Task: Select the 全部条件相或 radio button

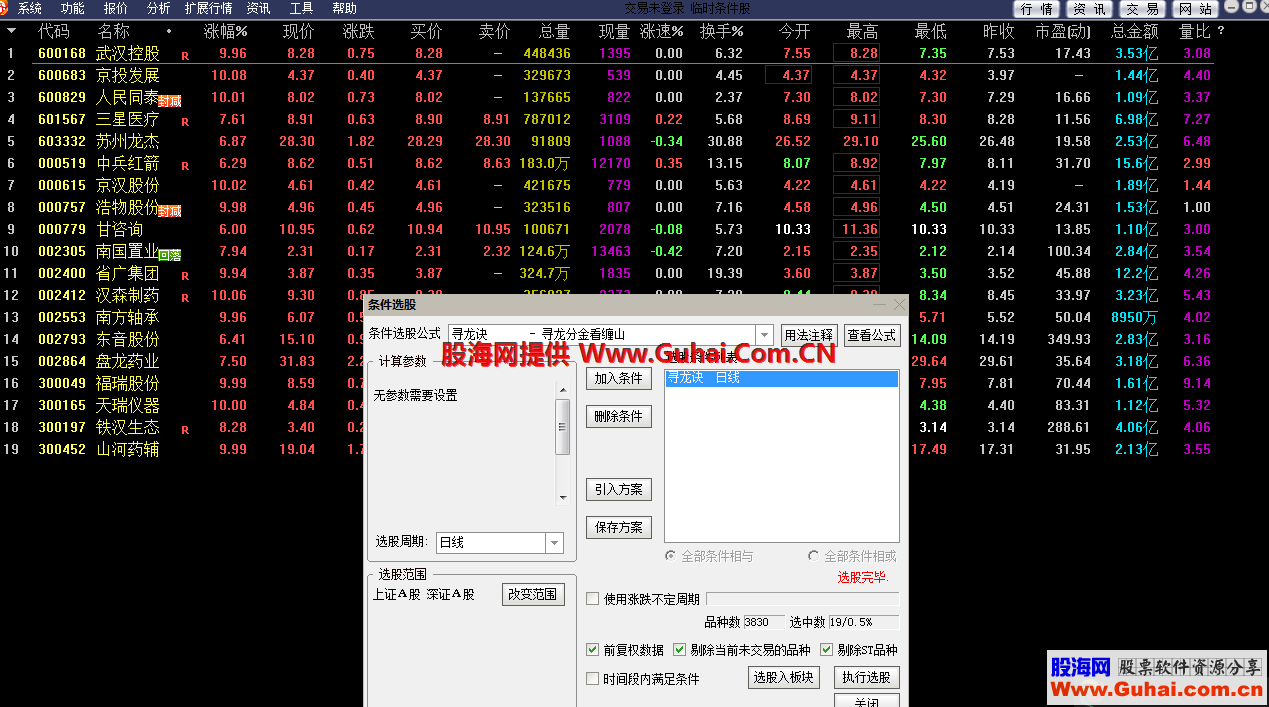Action: click(814, 556)
